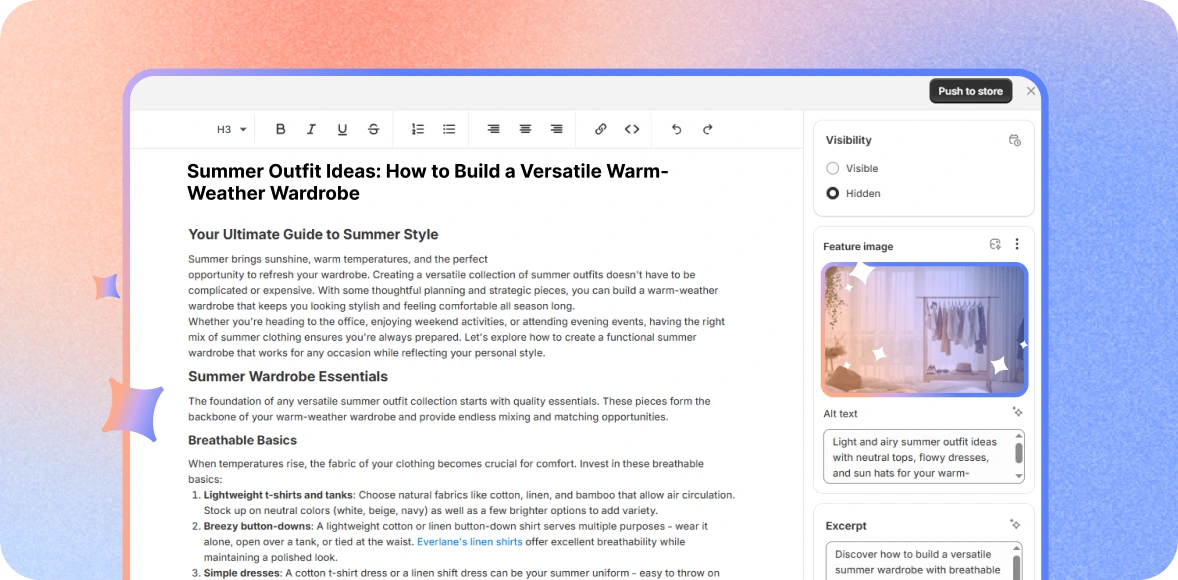Click the feature image thumbnail
The height and width of the screenshot is (580, 1178).
[x=924, y=330]
